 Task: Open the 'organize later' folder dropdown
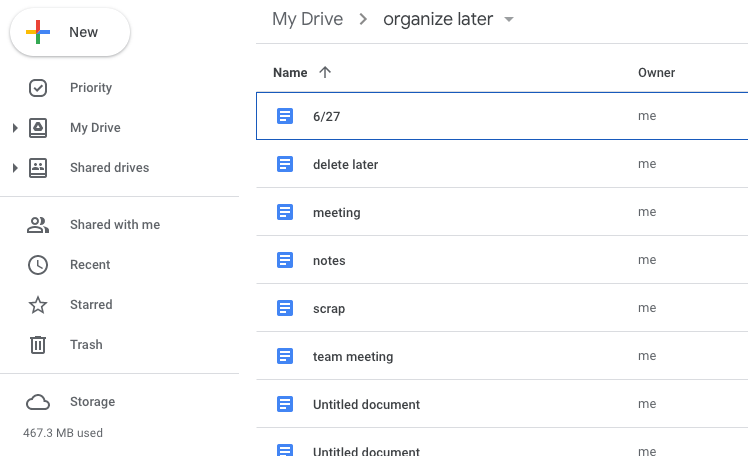[509, 20]
